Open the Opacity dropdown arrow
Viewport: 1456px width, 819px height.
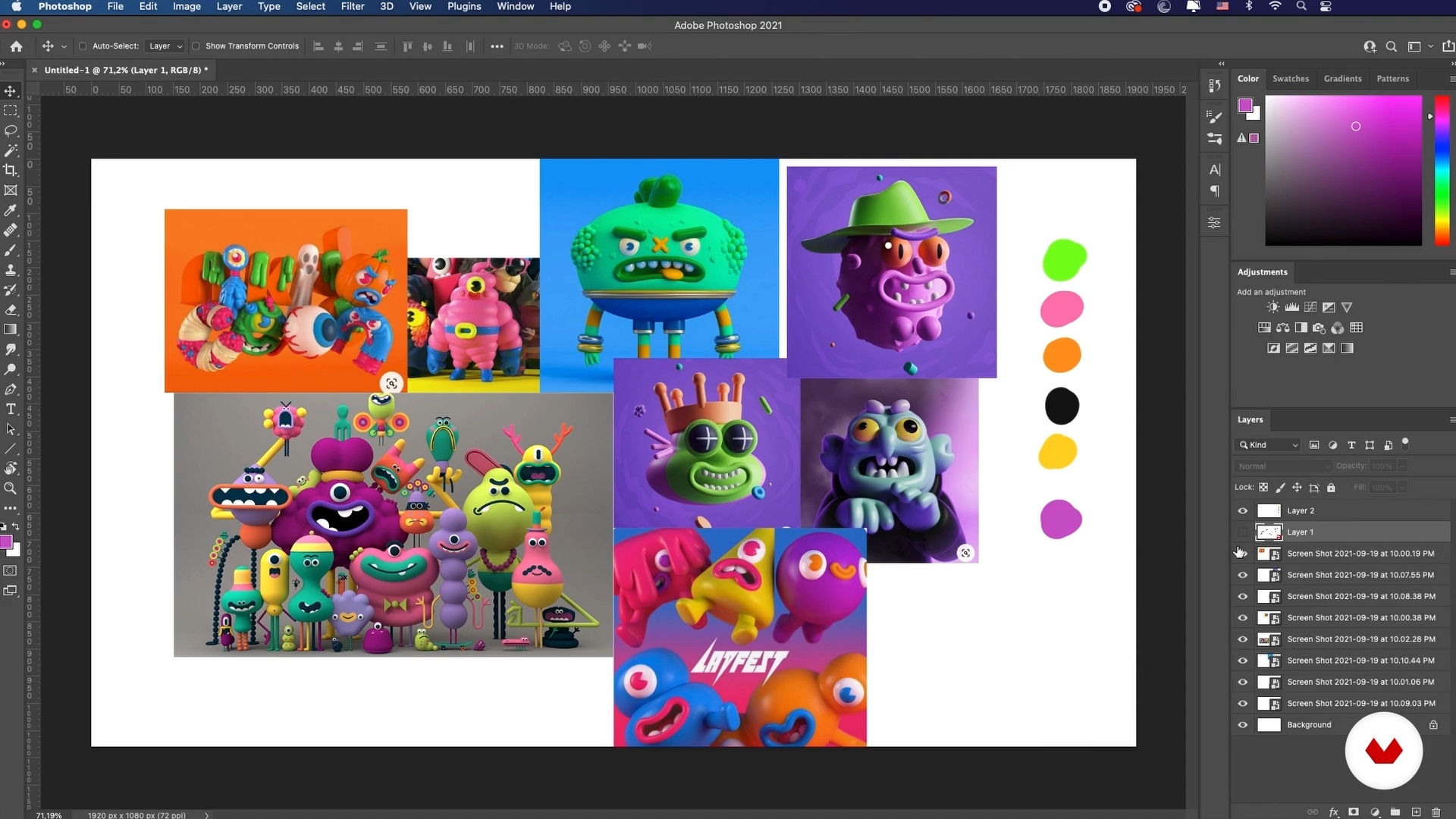click(1403, 466)
